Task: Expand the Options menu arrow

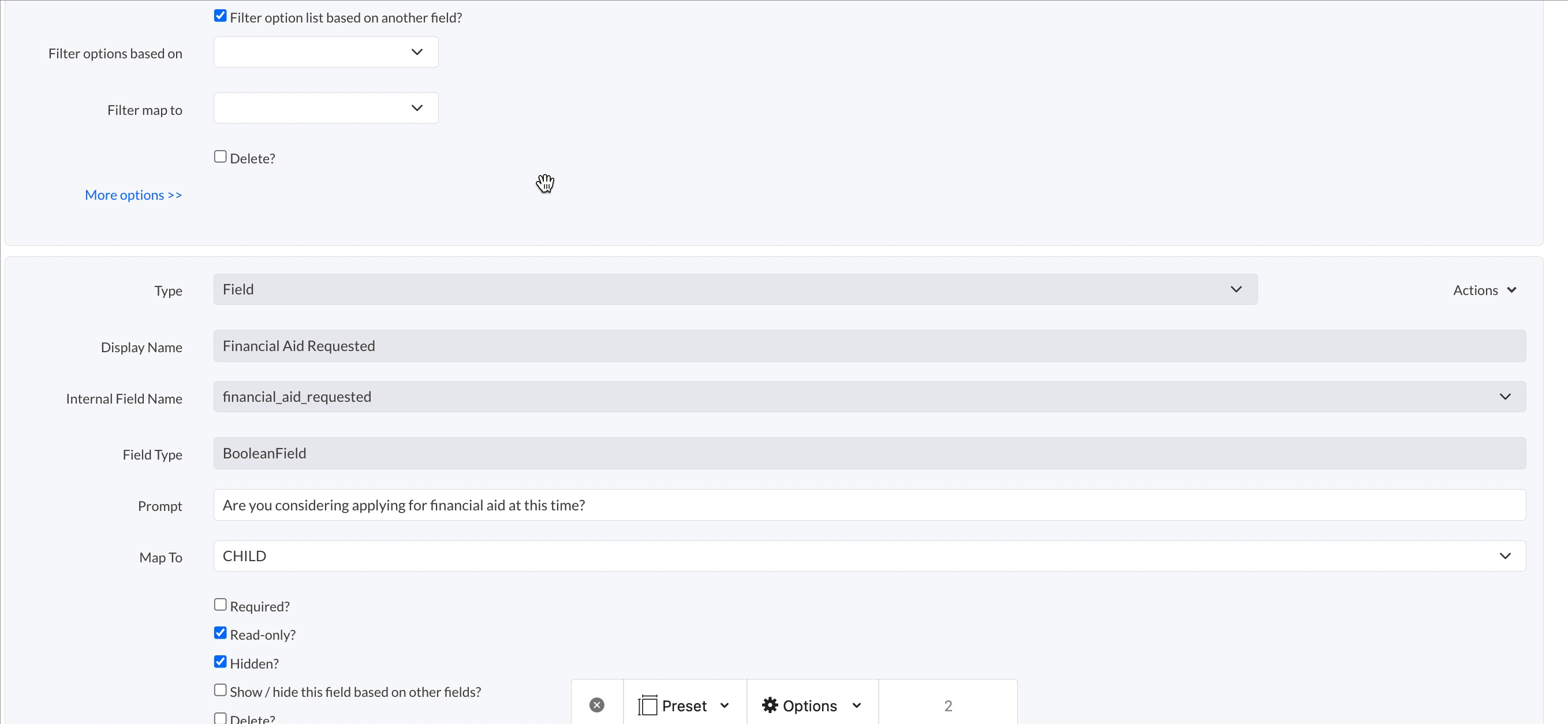Action: (x=856, y=705)
